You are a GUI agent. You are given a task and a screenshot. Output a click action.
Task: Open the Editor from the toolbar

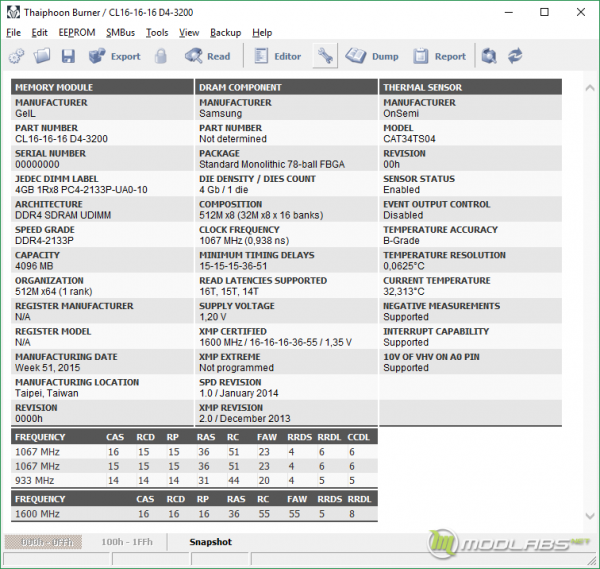coord(276,57)
